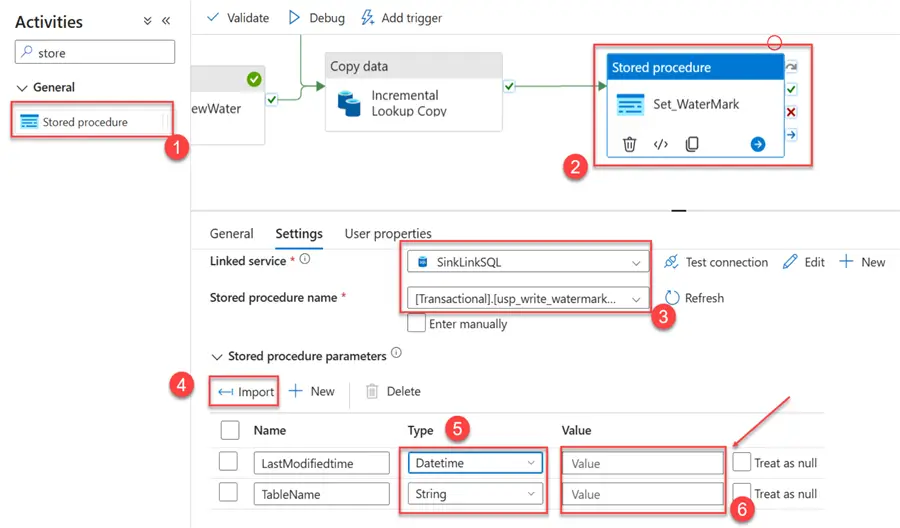This screenshot has width=900, height=528.
Task: Open code view of Set_WaterMark activity
Action: [x=660, y=144]
